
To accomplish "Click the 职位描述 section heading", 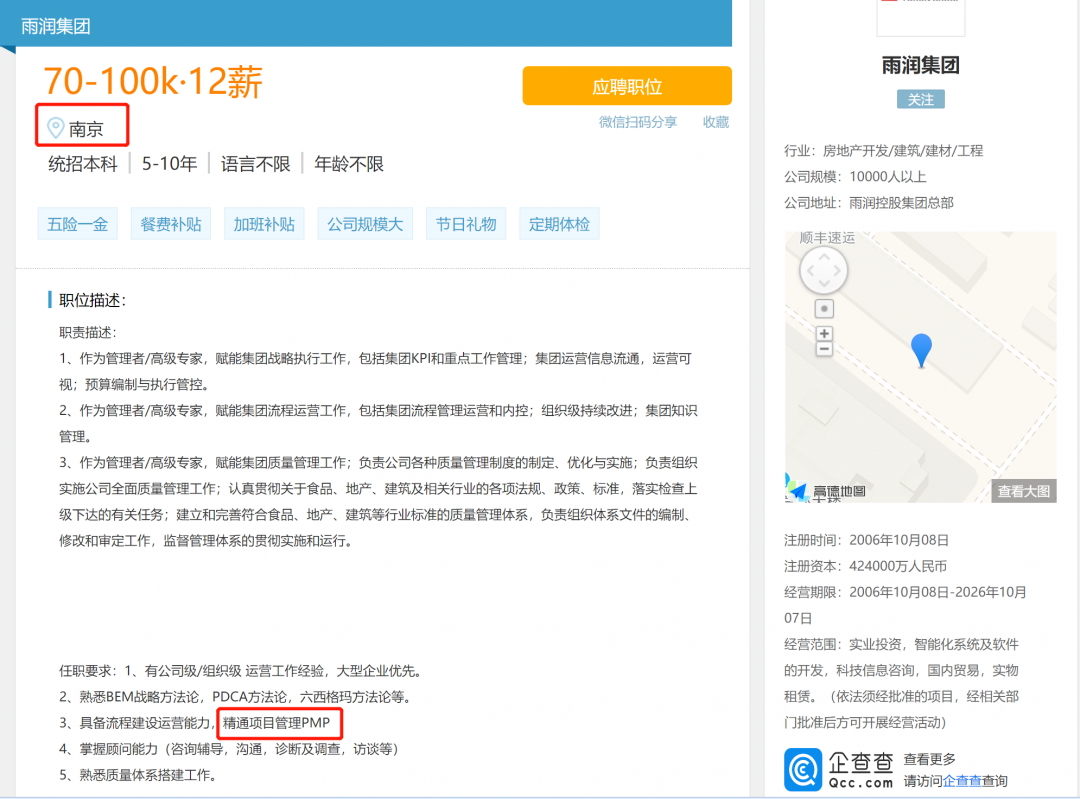I will tap(92, 300).
